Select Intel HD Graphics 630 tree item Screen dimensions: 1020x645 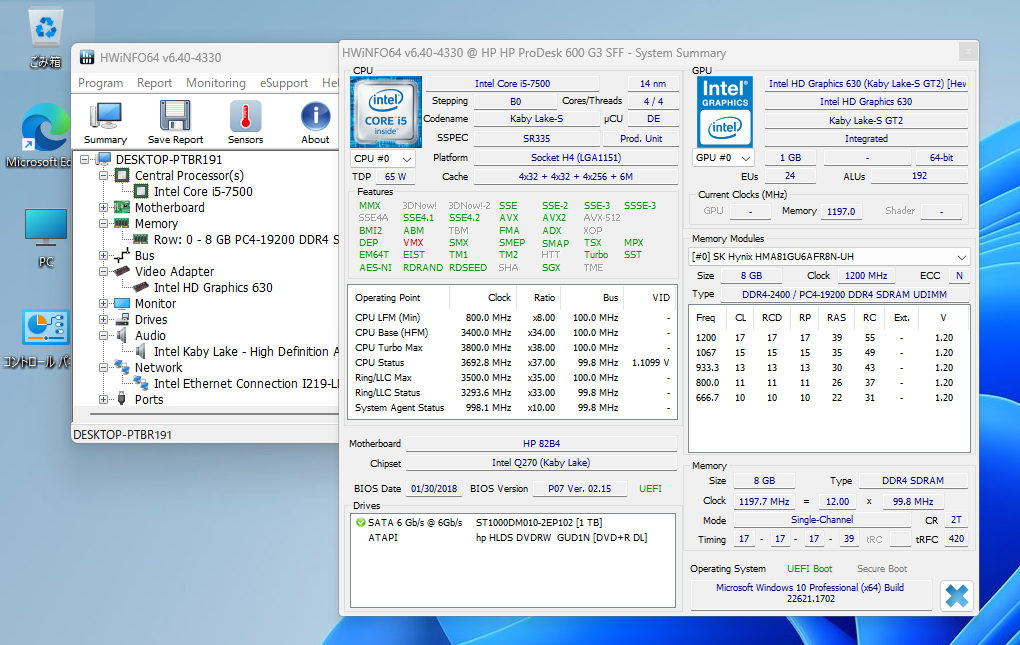(212, 288)
